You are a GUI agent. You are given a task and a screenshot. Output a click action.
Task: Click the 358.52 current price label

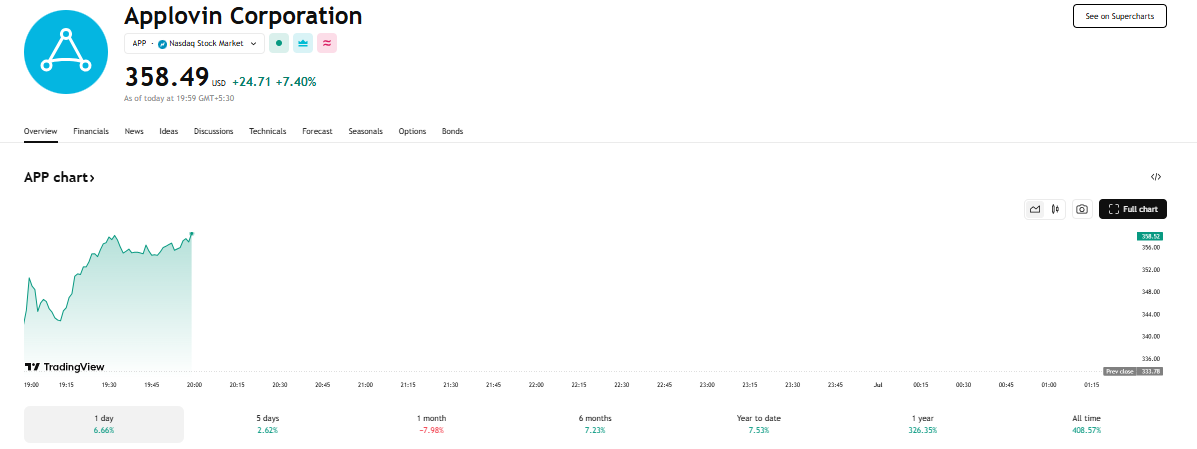1150,237
